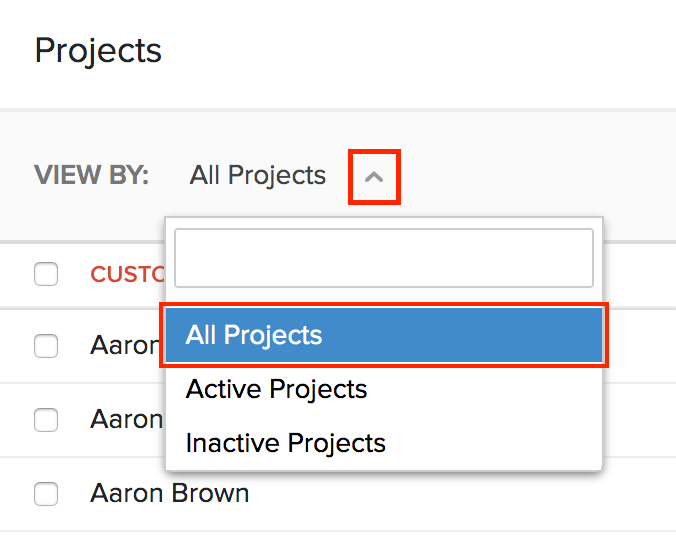The image size is (676, 536).
Task: Sort by the red customer column header
Action: pos(127,274)
